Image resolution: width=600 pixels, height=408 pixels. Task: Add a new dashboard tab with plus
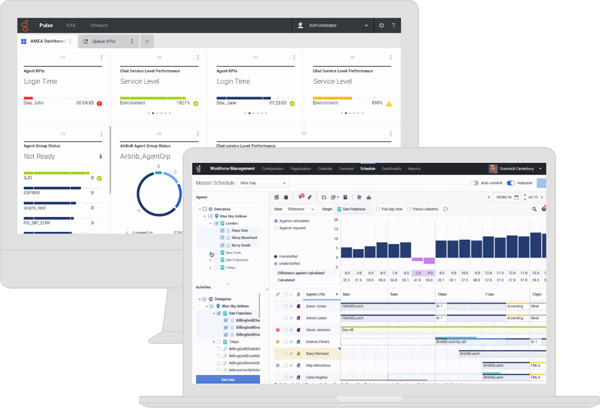click(x=147, y=42)
